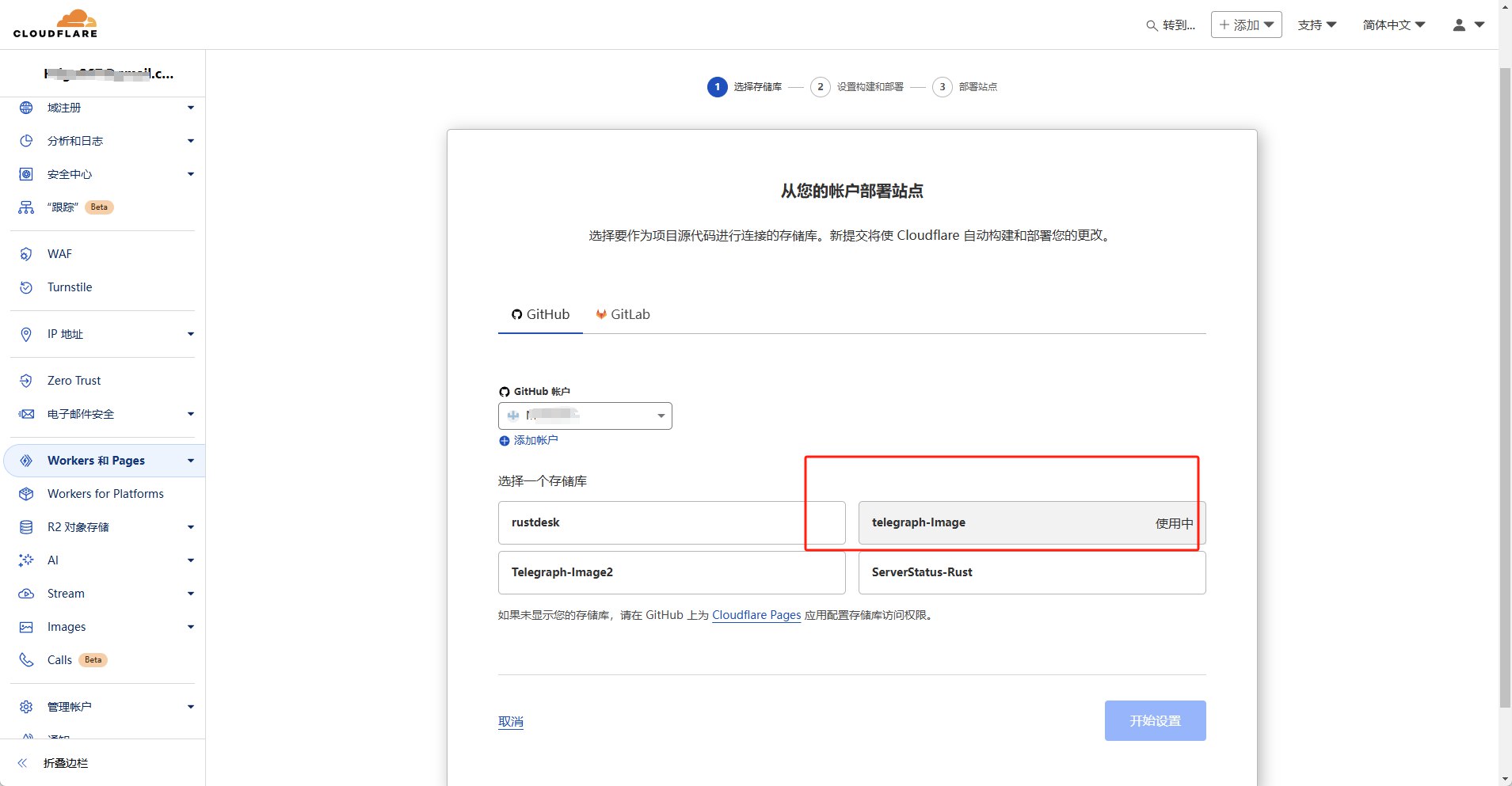Click step 3 部署站点 indicator
Image resolution: width=1512 pixels, height=786 pixels.
tap(965, 87)
